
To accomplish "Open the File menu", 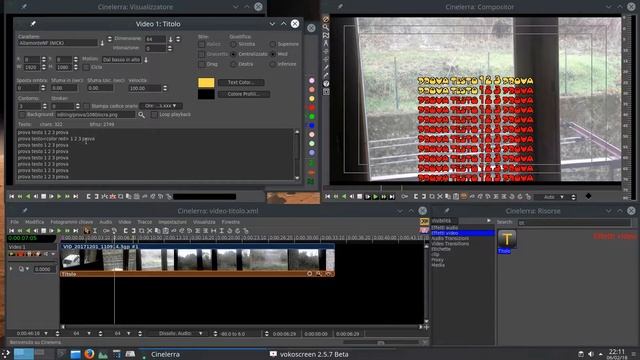I will 14,222.
